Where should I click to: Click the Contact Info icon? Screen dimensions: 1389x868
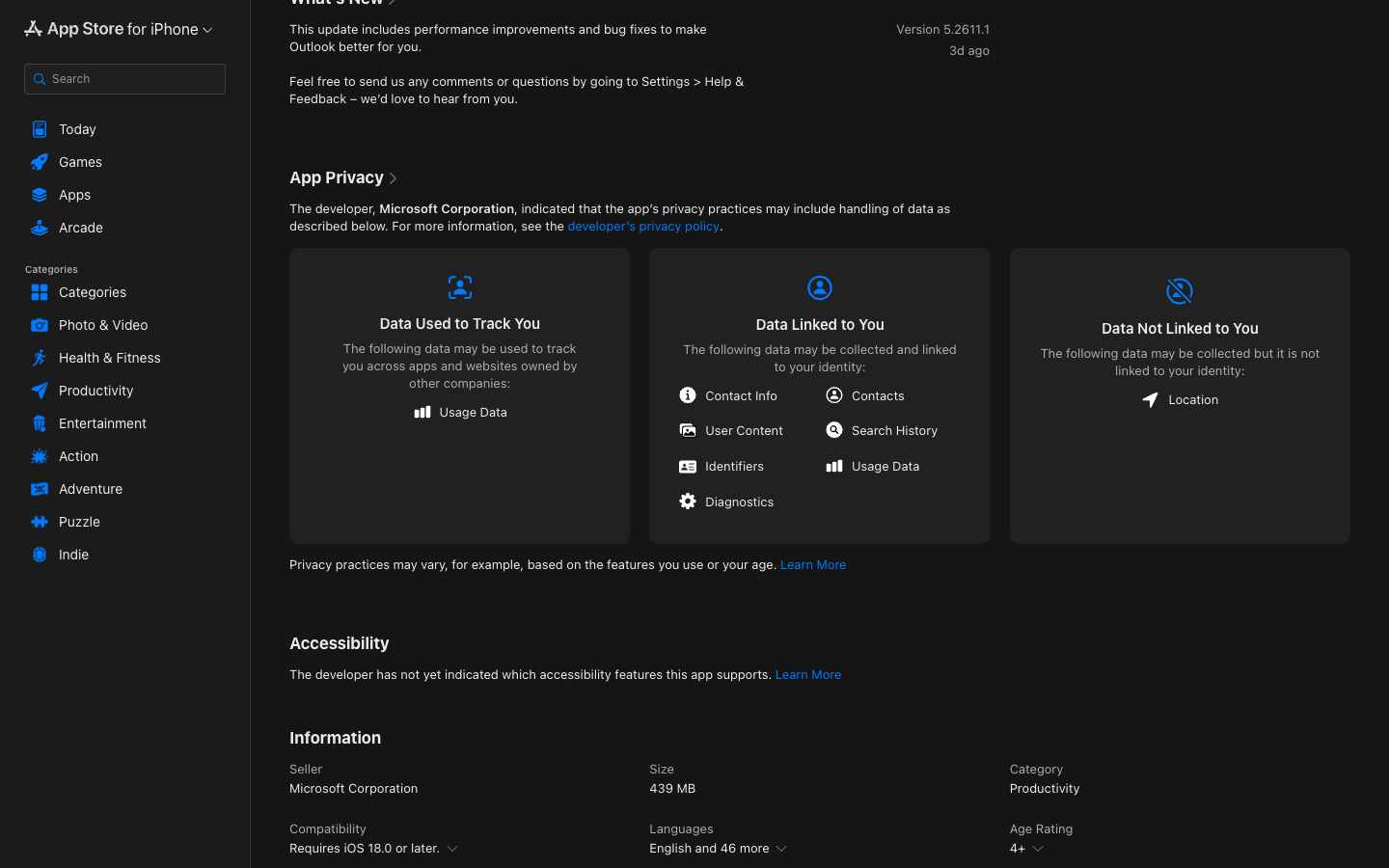coord(688,395)
